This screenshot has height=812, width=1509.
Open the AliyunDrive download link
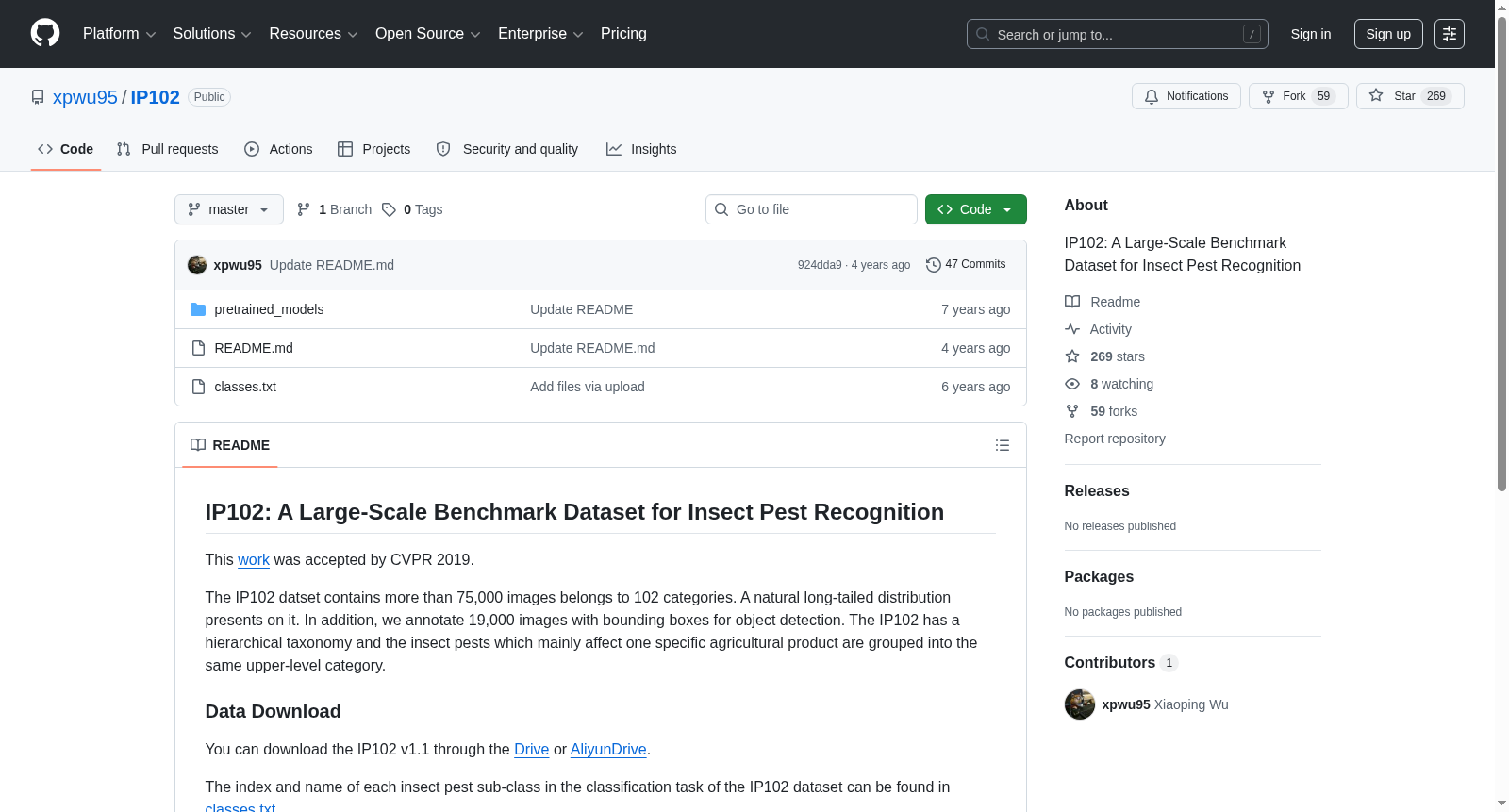tap(608, 750)
